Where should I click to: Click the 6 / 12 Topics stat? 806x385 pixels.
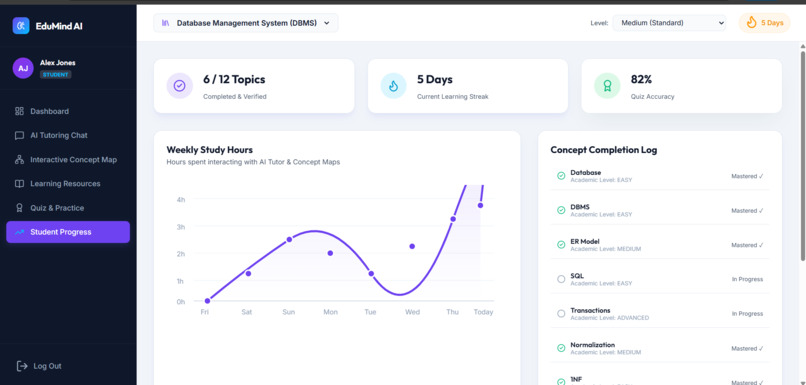234,79
